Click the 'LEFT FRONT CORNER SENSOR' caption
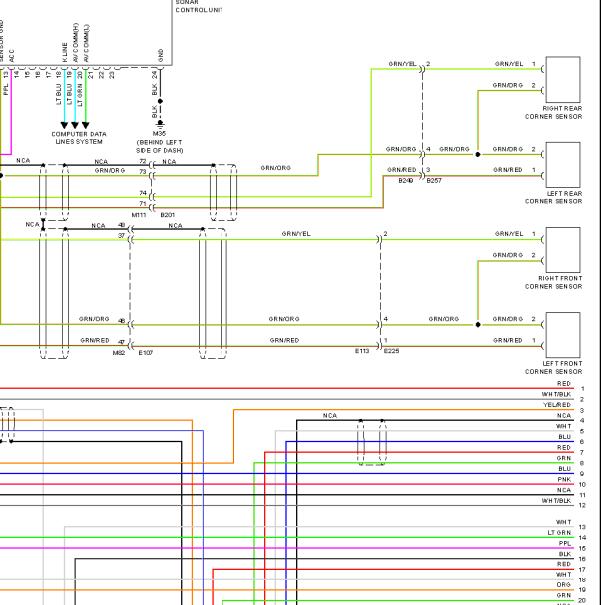This screenshot has width=601, height=605. (x=554, y=367)
